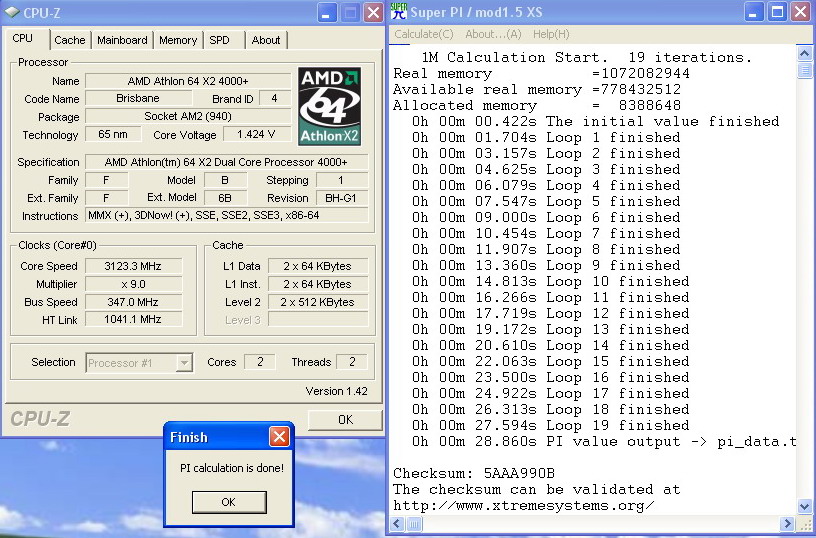Click OK in the Finish dialog
The image size is (816, 538).
pyautogui.click(x=229, y=502)
